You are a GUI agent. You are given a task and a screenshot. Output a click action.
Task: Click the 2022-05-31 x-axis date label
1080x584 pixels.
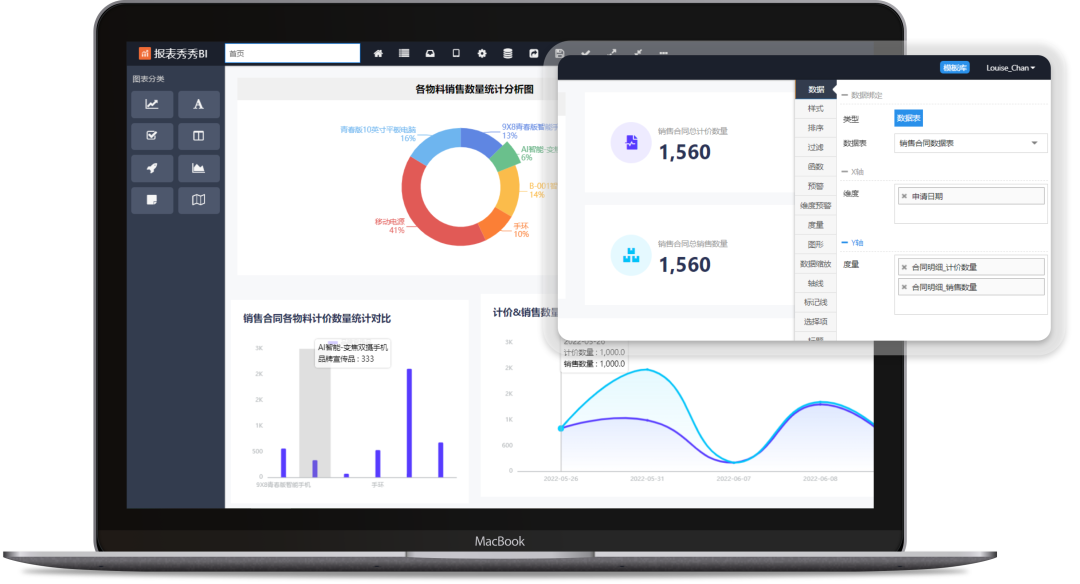(647, 479)
